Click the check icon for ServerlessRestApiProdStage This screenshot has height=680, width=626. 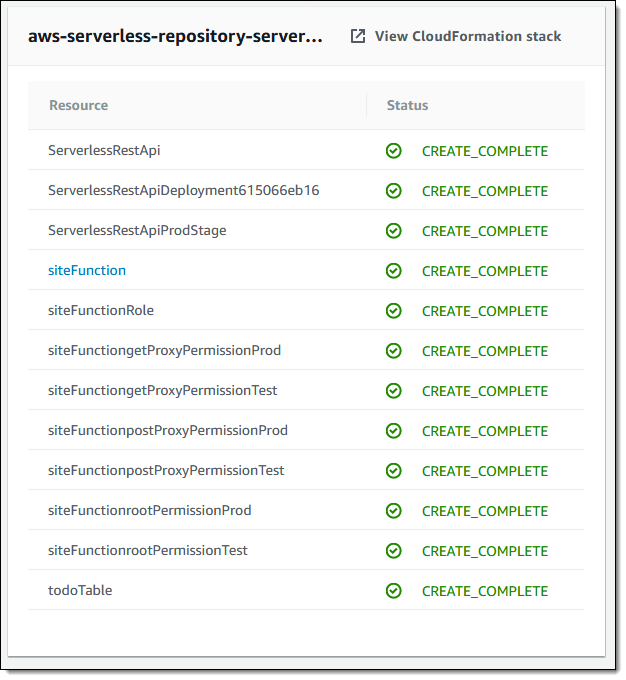[394, 231]
